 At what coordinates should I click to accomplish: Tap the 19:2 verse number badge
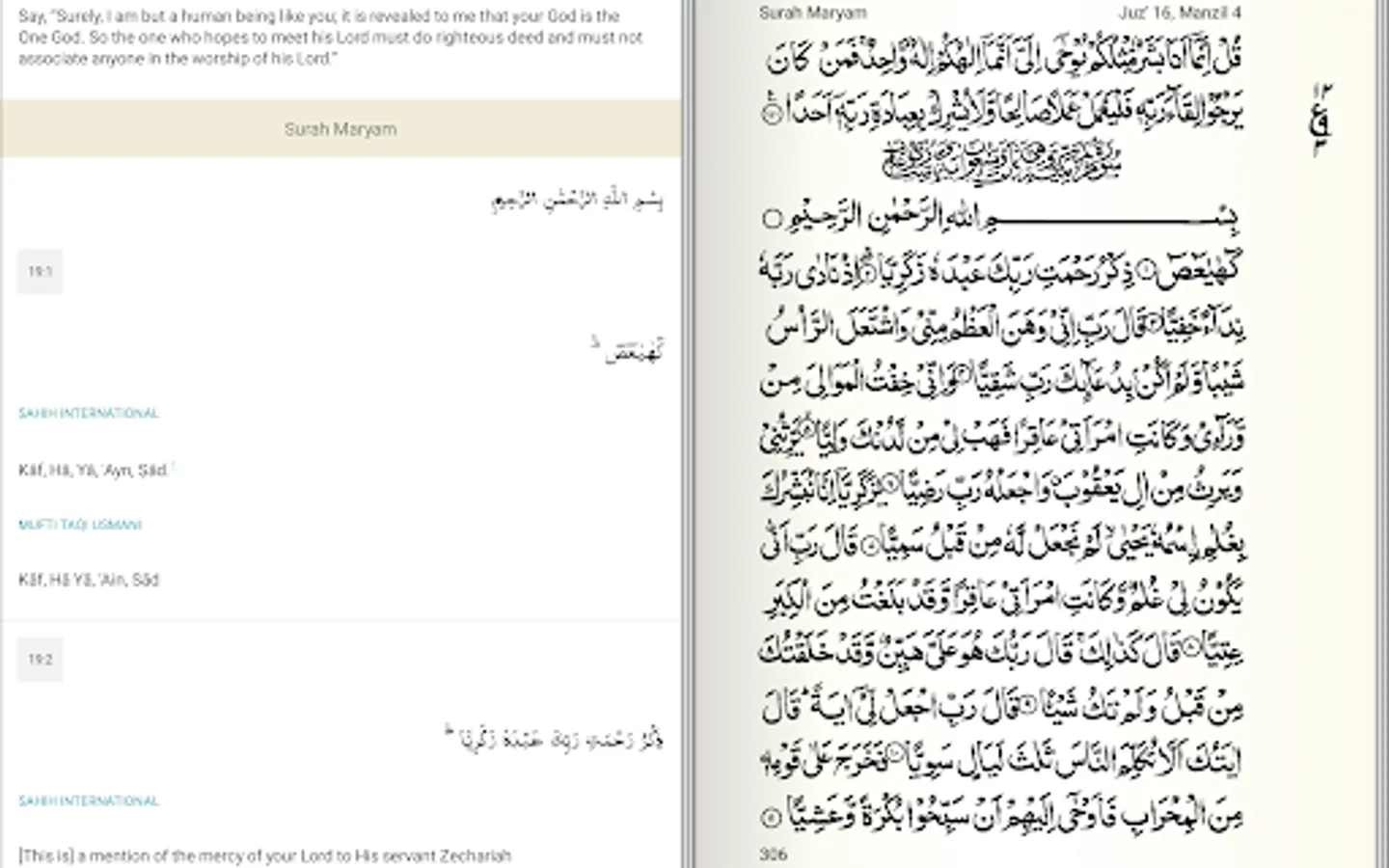[40, 660]
